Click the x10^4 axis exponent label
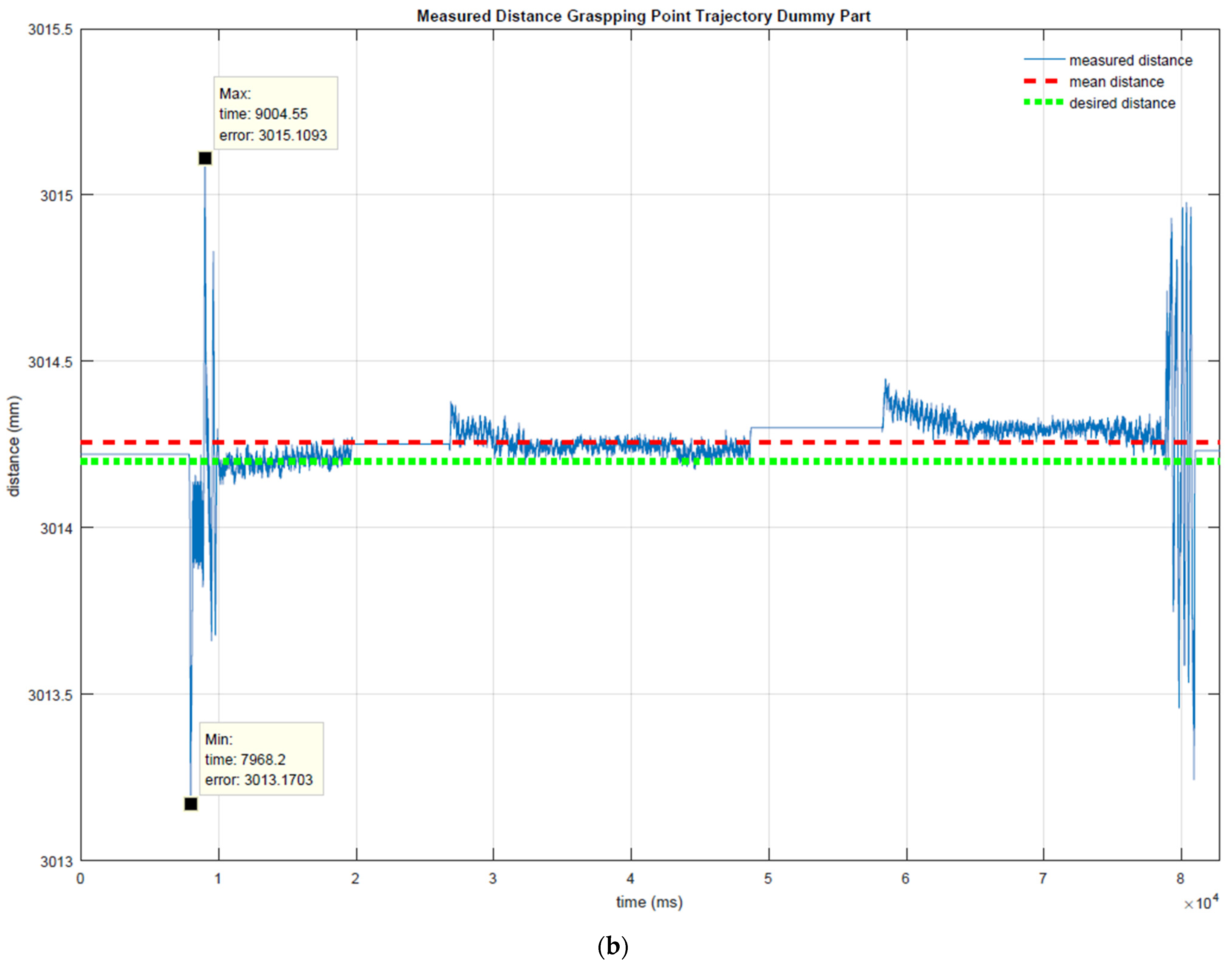 coord(1201,903)
